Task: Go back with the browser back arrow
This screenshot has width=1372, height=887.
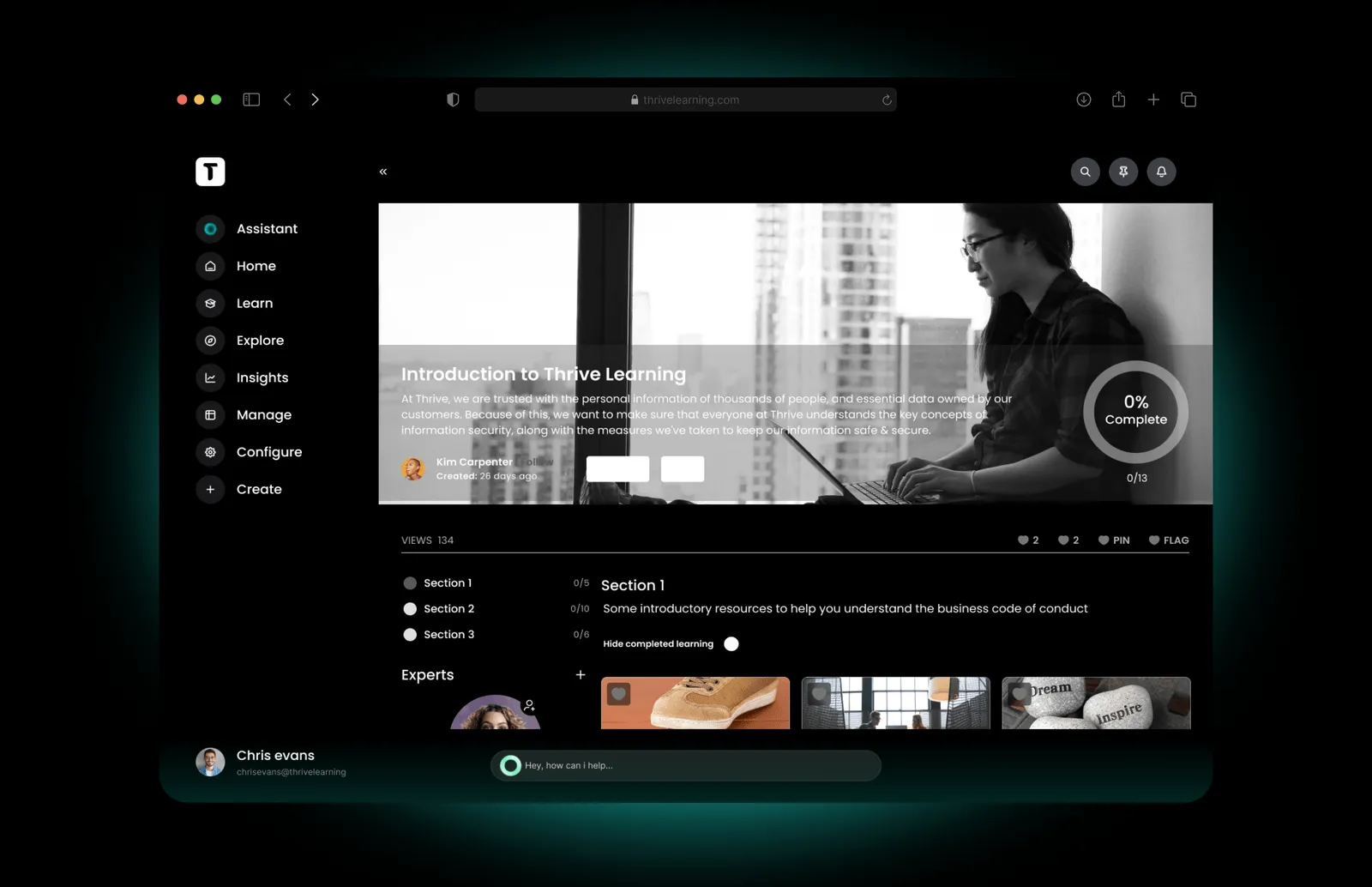Action: click(287, 100)
